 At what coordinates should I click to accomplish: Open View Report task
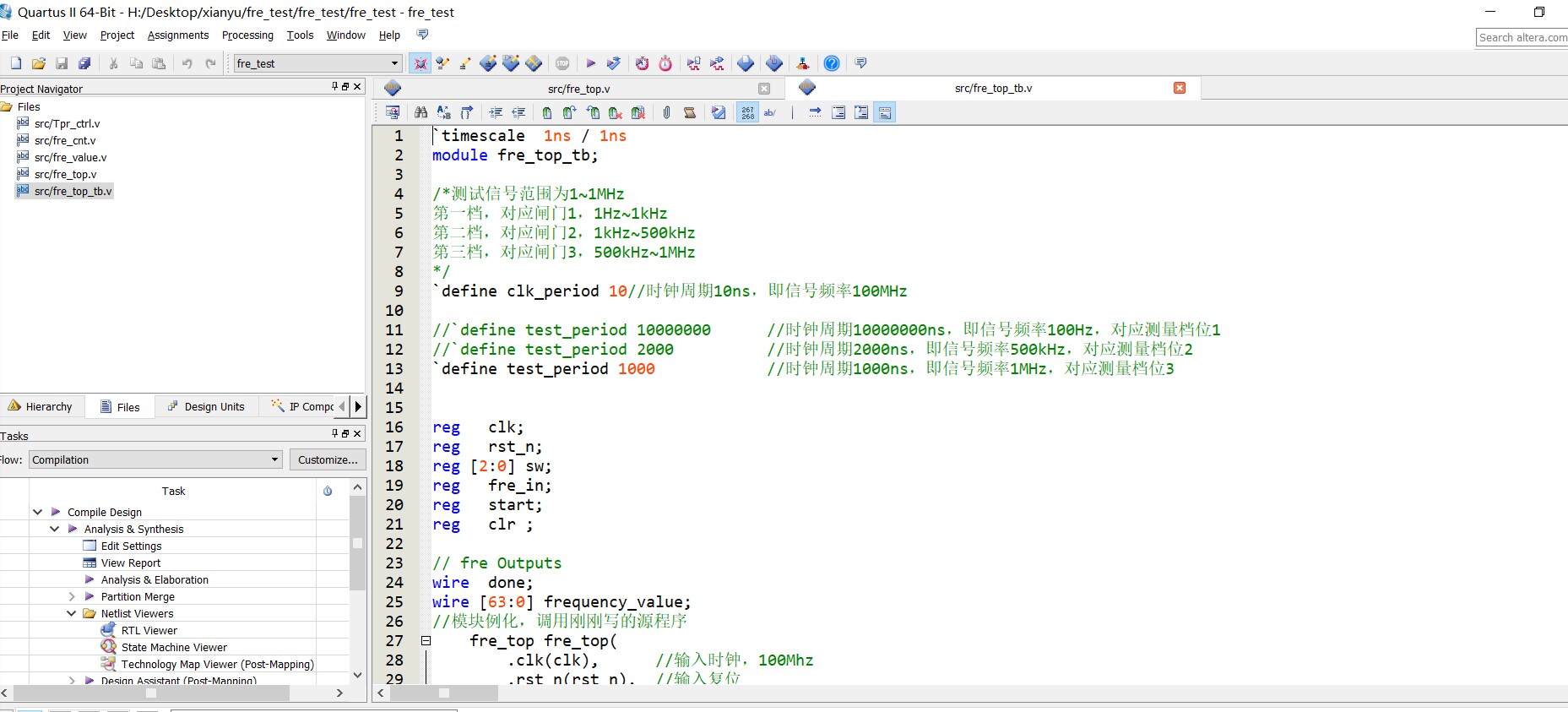[131, 563]
